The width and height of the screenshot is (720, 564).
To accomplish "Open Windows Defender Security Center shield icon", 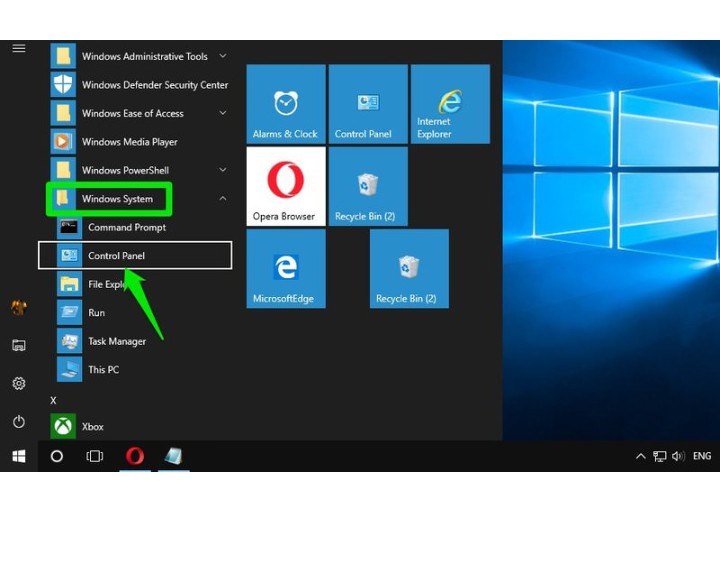I will pyautogui.click(x=63, y=85).
